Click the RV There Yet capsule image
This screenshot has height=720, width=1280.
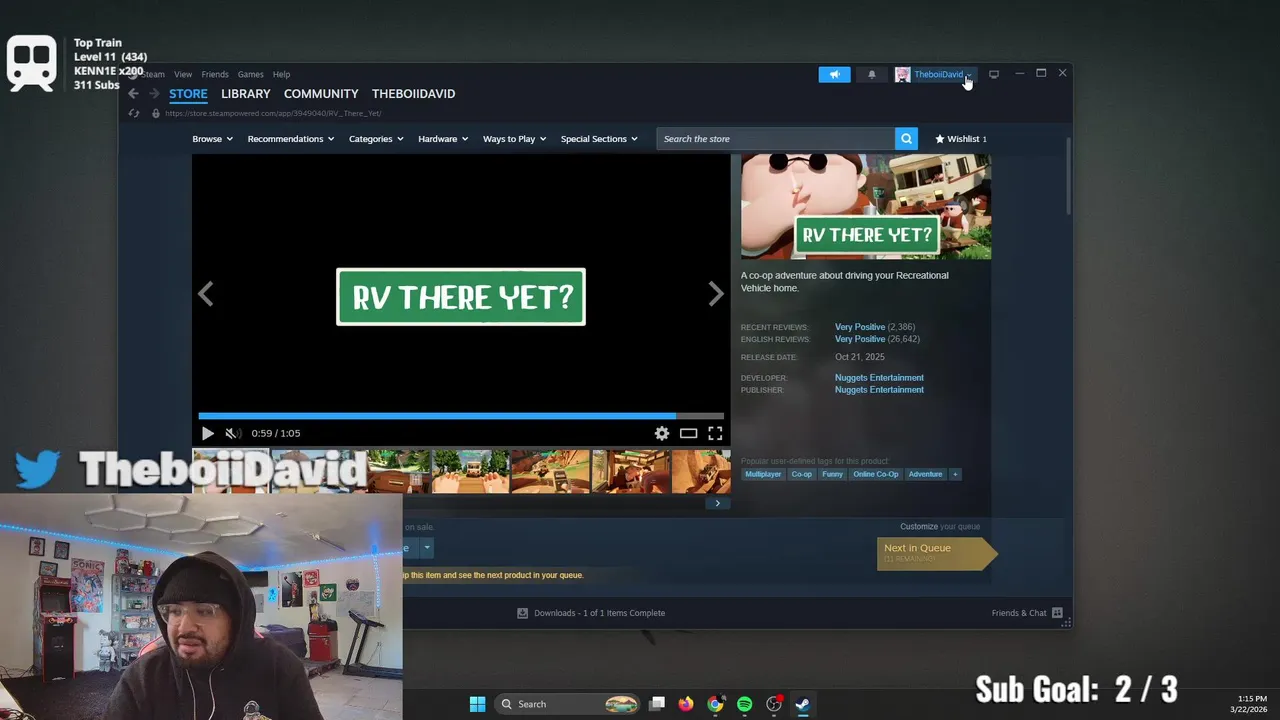(x=866, y=207)
